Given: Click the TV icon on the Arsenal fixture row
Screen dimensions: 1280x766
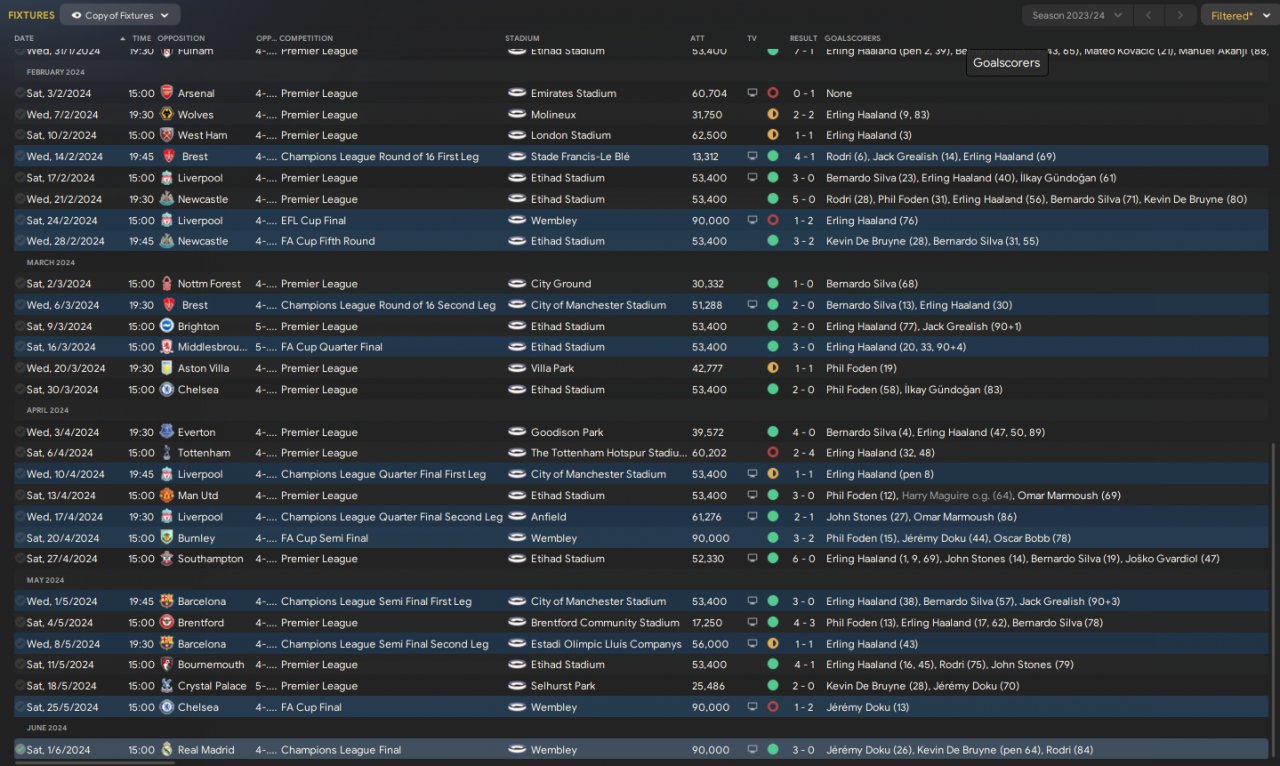Looking at the screenshot, I should pos(752,93).
